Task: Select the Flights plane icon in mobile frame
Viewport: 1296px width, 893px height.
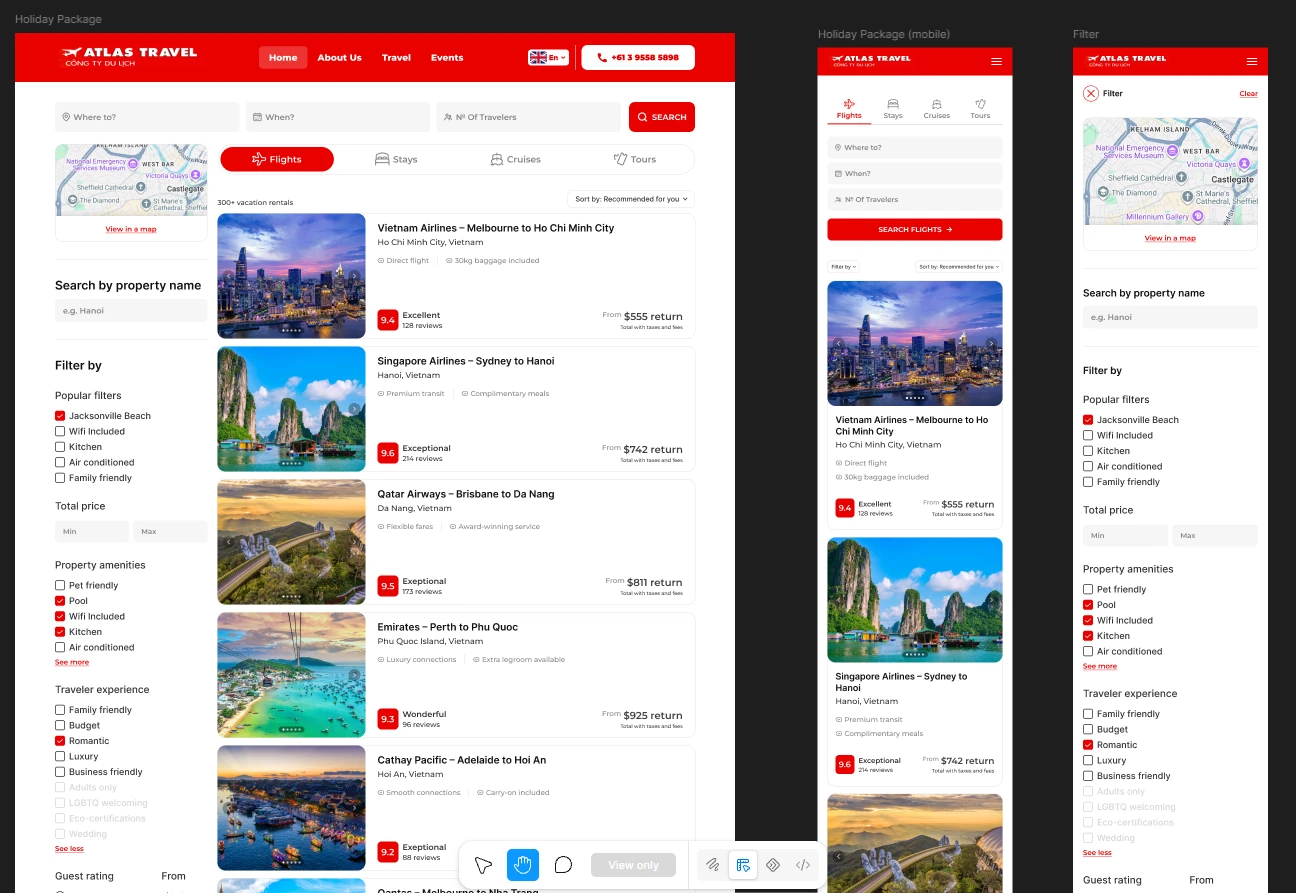Action: pyautogui.click(x=849, y=104)
